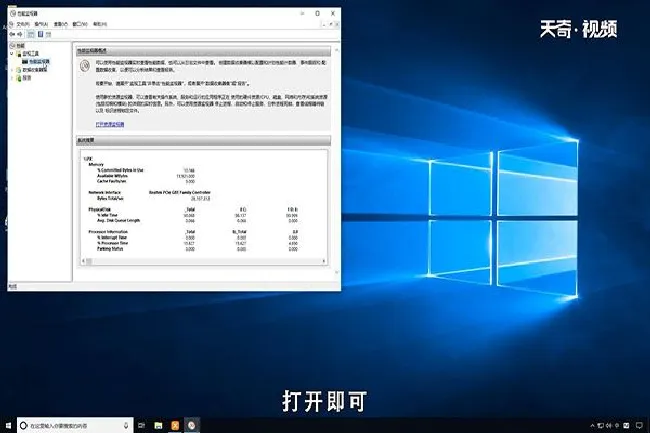This screenshot has height=433, width=650.
Task: Open File Explorer from the taskbar
Action: [158, 425]
